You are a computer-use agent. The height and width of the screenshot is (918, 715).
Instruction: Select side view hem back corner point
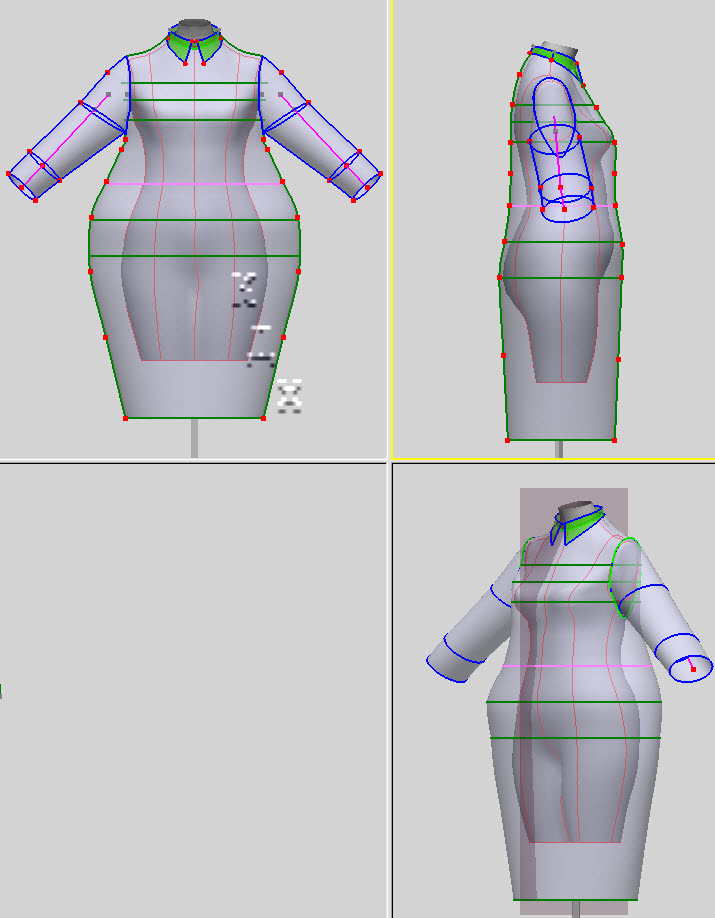(x=507, y=440)
